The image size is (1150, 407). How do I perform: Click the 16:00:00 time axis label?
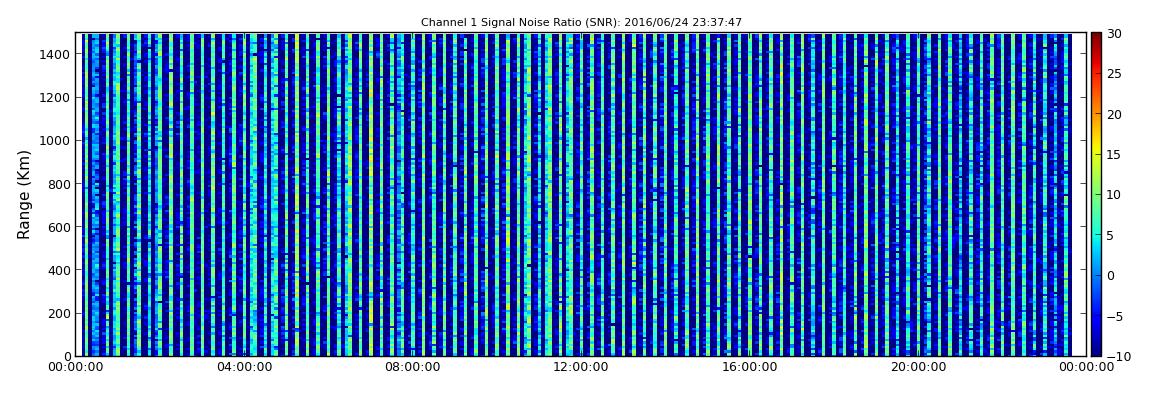pos(749,367)
